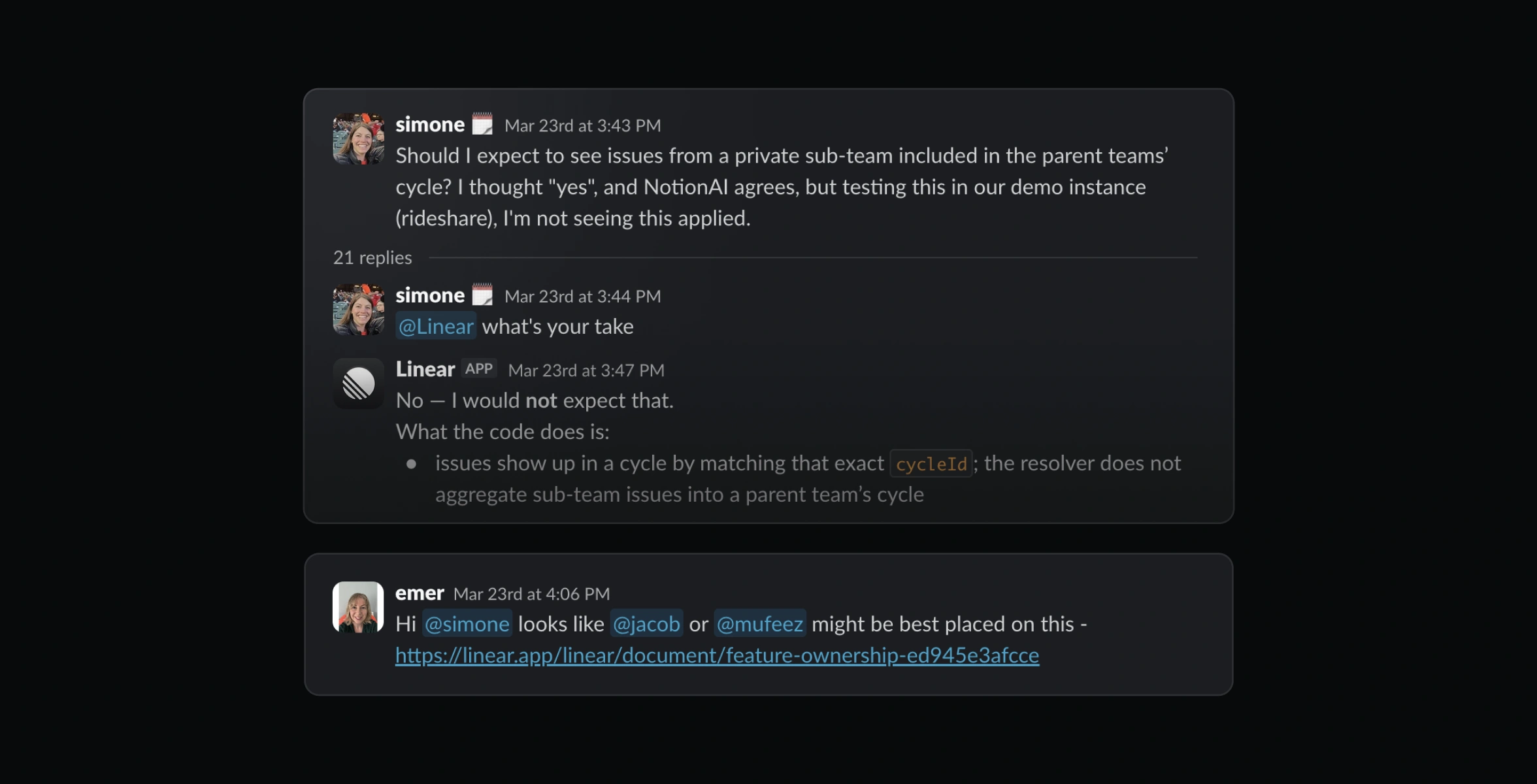Click emer's username label
Viewport: 1537px width, 784px height.
420,593
